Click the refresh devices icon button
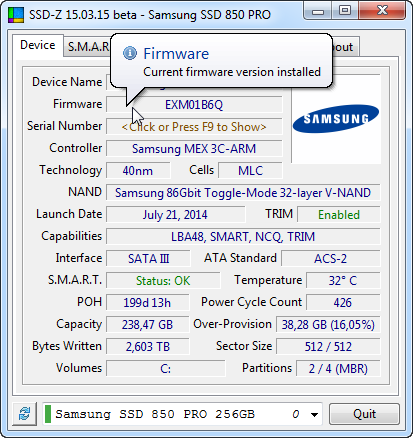The width and height of the screenshot is (413, 438). tap(24, 414)
